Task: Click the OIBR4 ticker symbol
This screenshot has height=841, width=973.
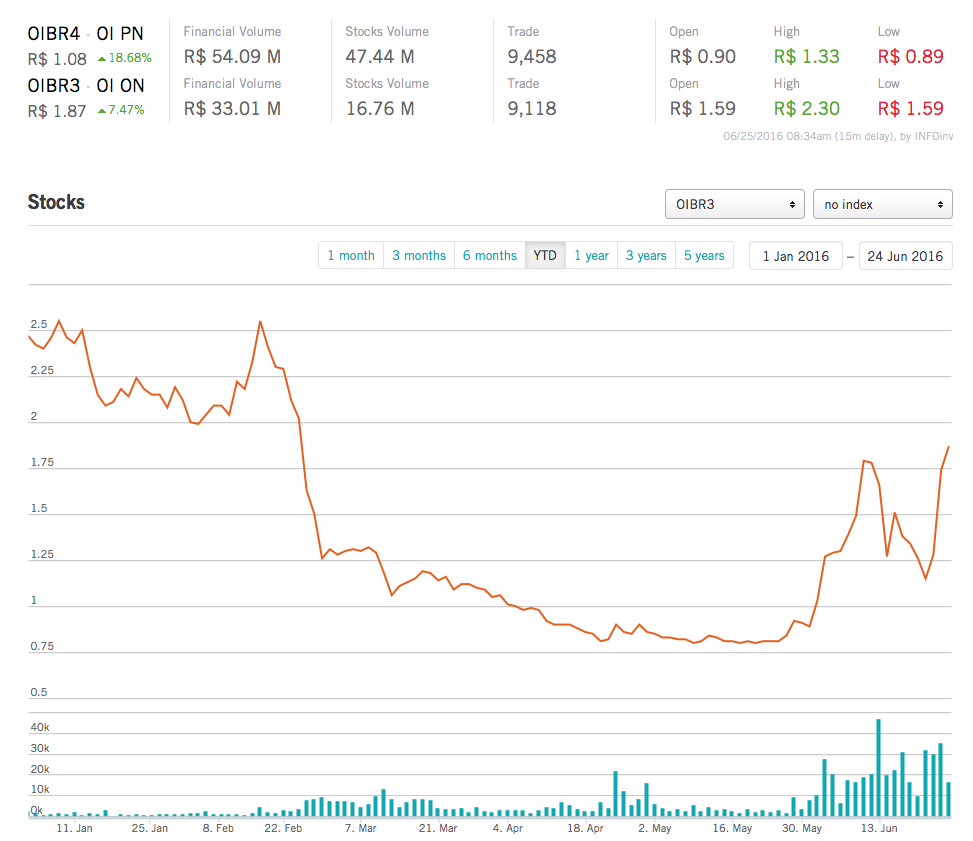Action: [x=54, y=33]
